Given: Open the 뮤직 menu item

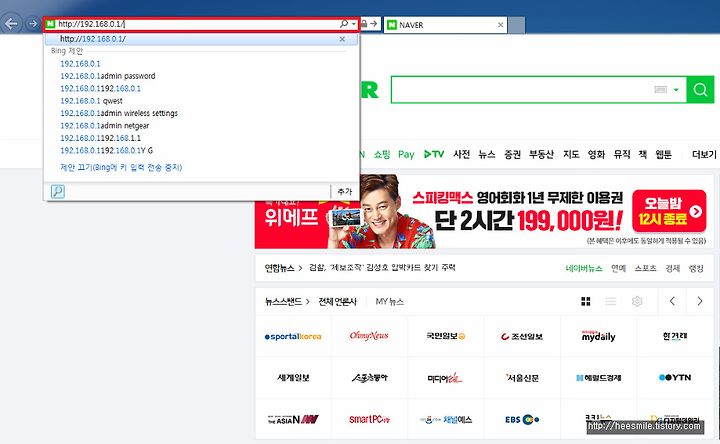Looking at the screenshot, I should pos(622,154).
